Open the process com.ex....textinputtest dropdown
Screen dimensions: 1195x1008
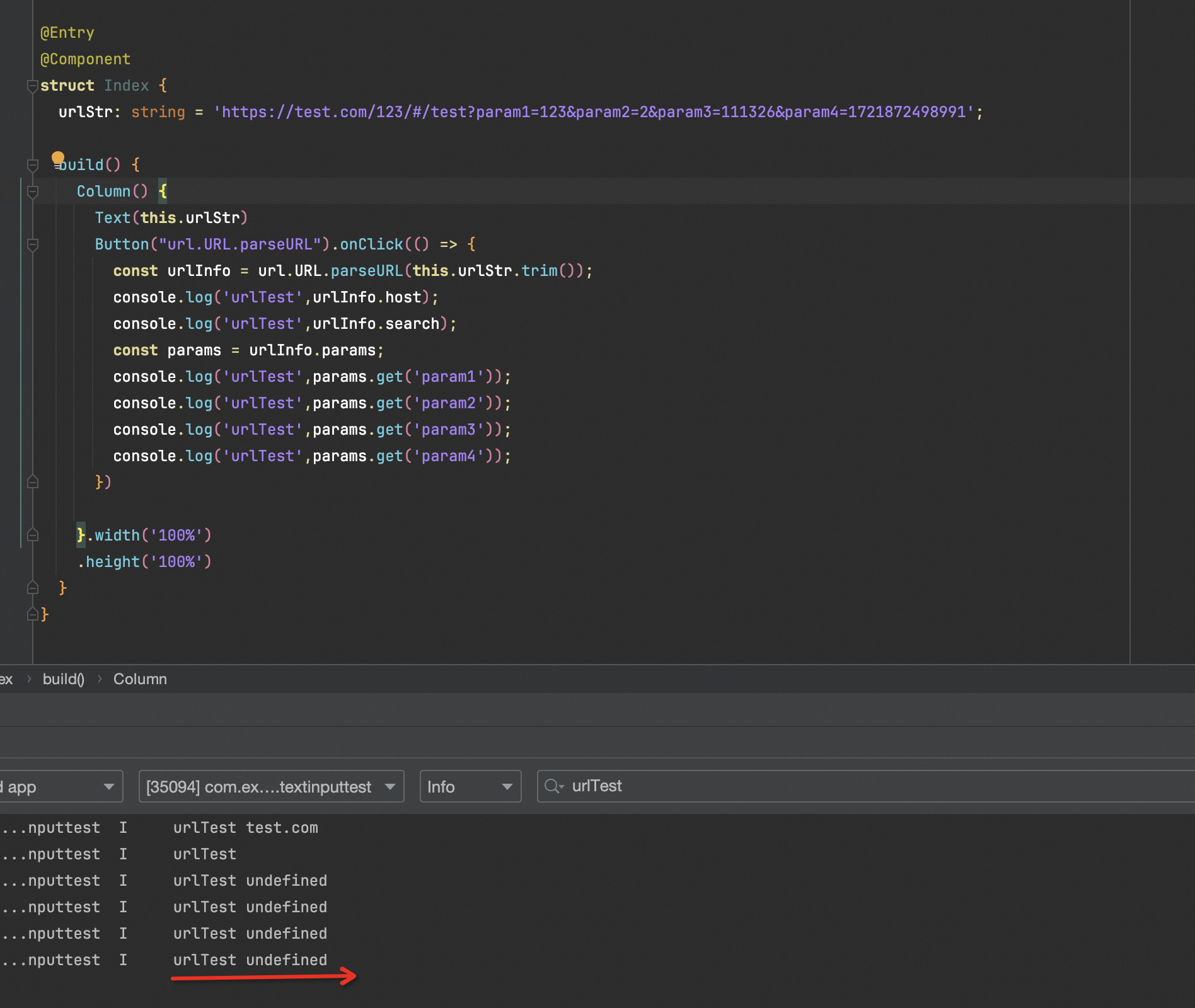(x=271, y=786)
